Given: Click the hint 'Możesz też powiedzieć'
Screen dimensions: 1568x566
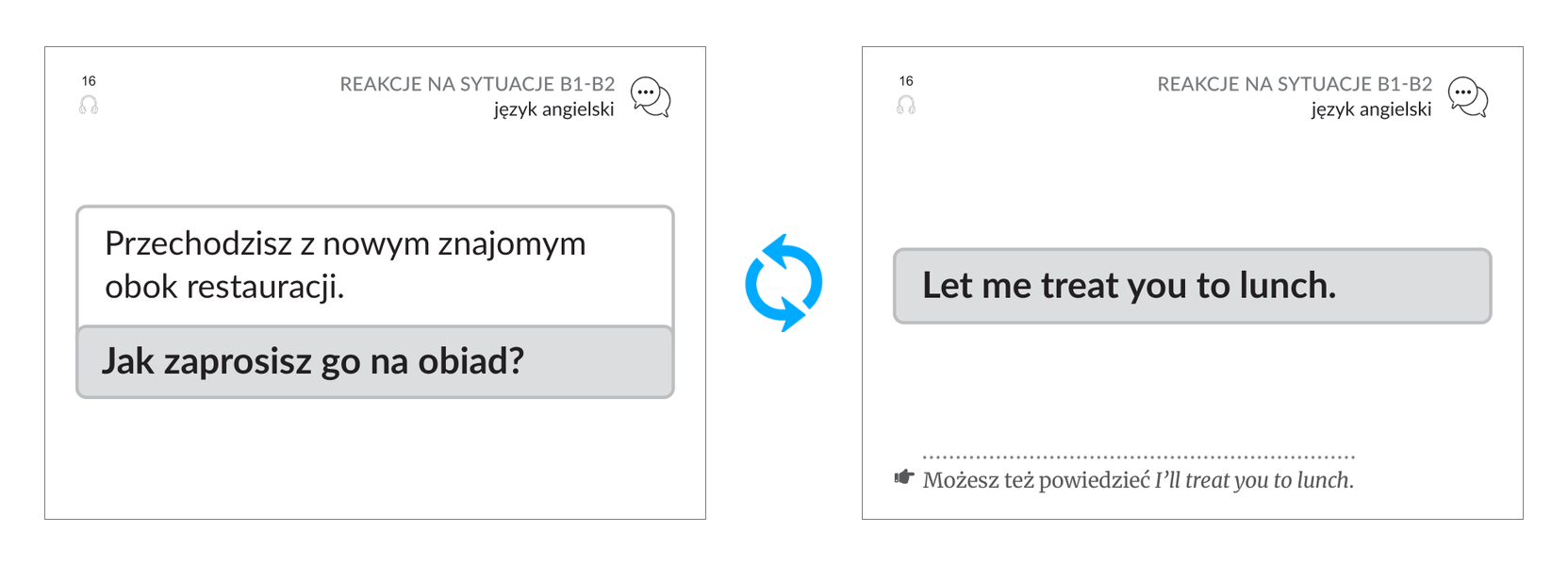Looking at the screenshot, I should 1036,480.
